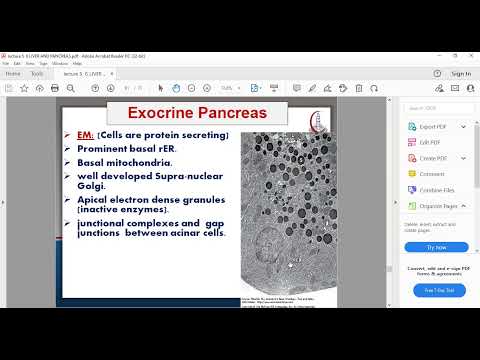Open the account profile icon
480x360 pixels.
pyautogui.click(x=470, y=88)
